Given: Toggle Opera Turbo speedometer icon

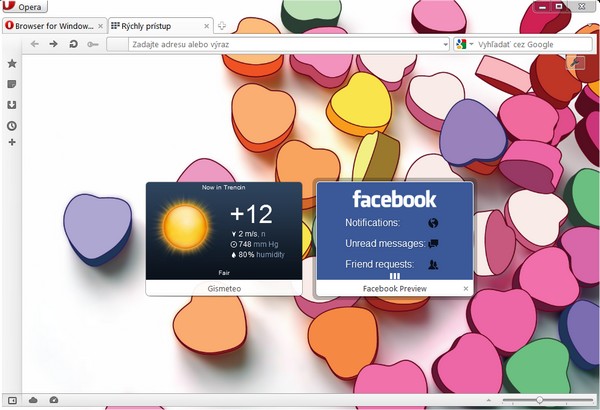Looking at the screenshot, I should tap(54, 400).
